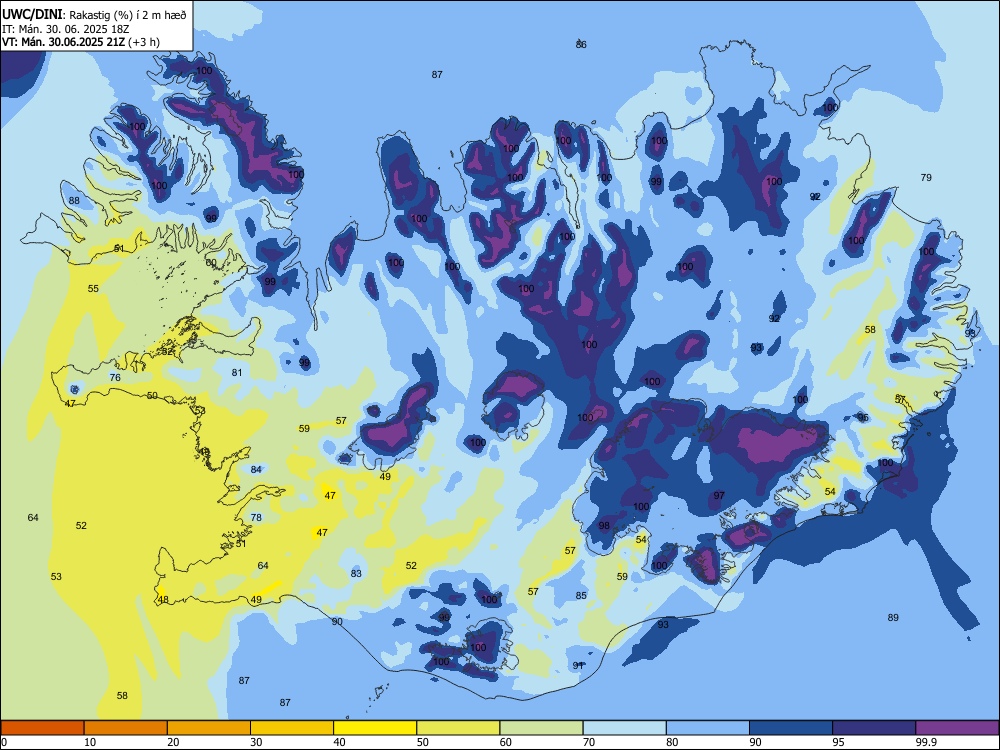
Task: Select the 30–40 golden legend swatch
Action: coord(292,728)
